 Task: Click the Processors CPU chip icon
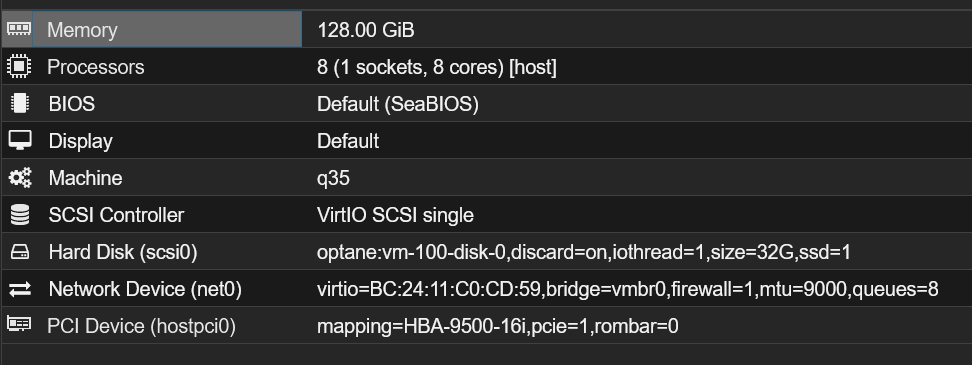19,66
